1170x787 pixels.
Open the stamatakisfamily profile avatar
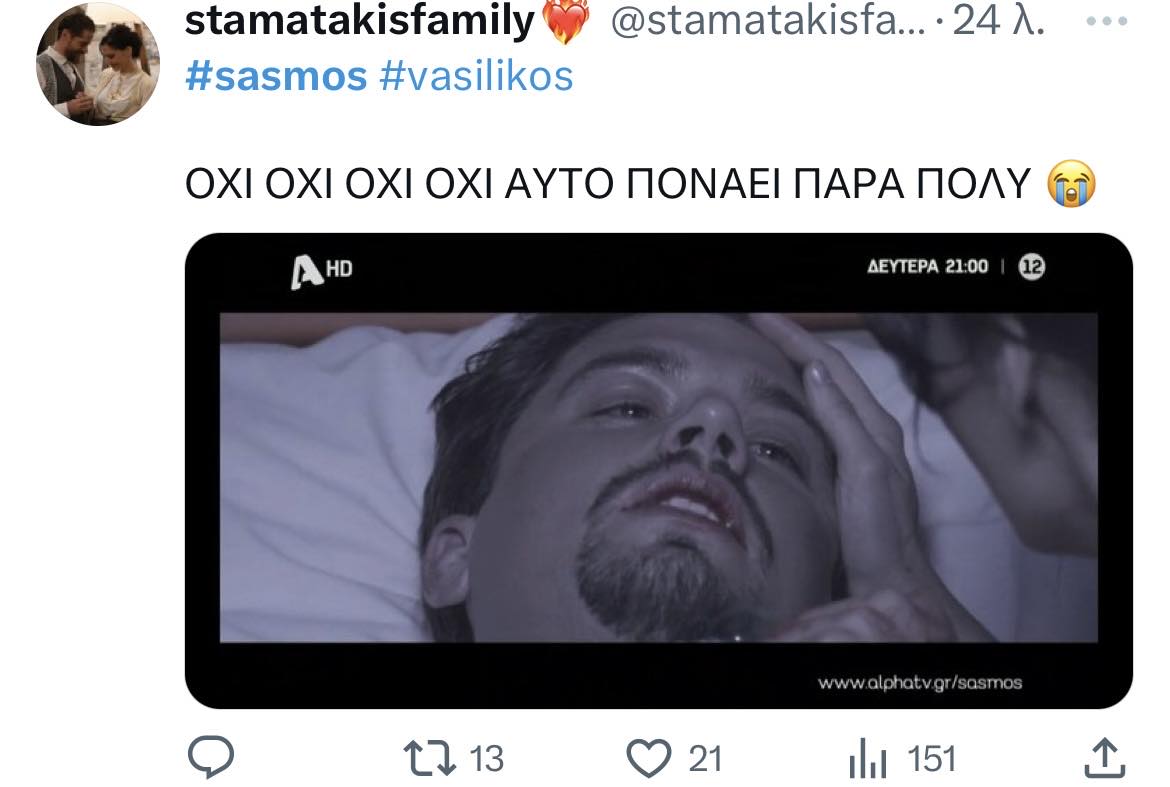point(98,66)
